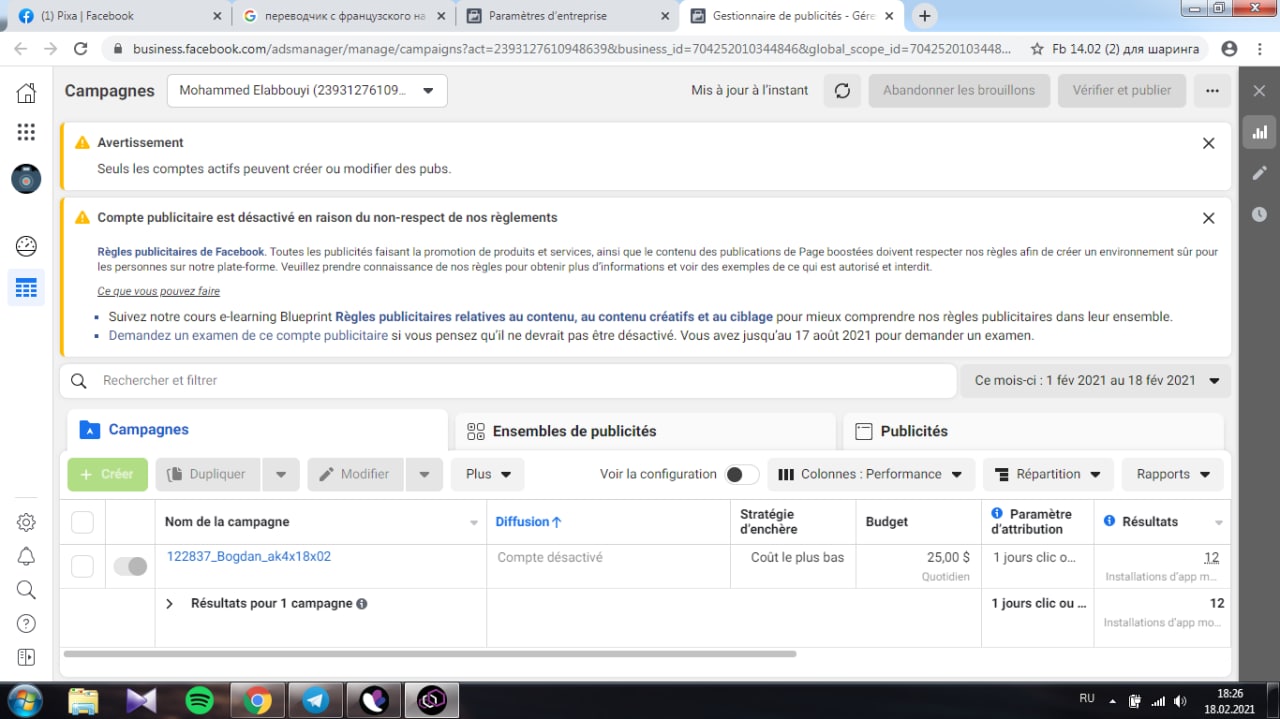Select the Campaigns table icon in sidebar

(x=26, y=288)
